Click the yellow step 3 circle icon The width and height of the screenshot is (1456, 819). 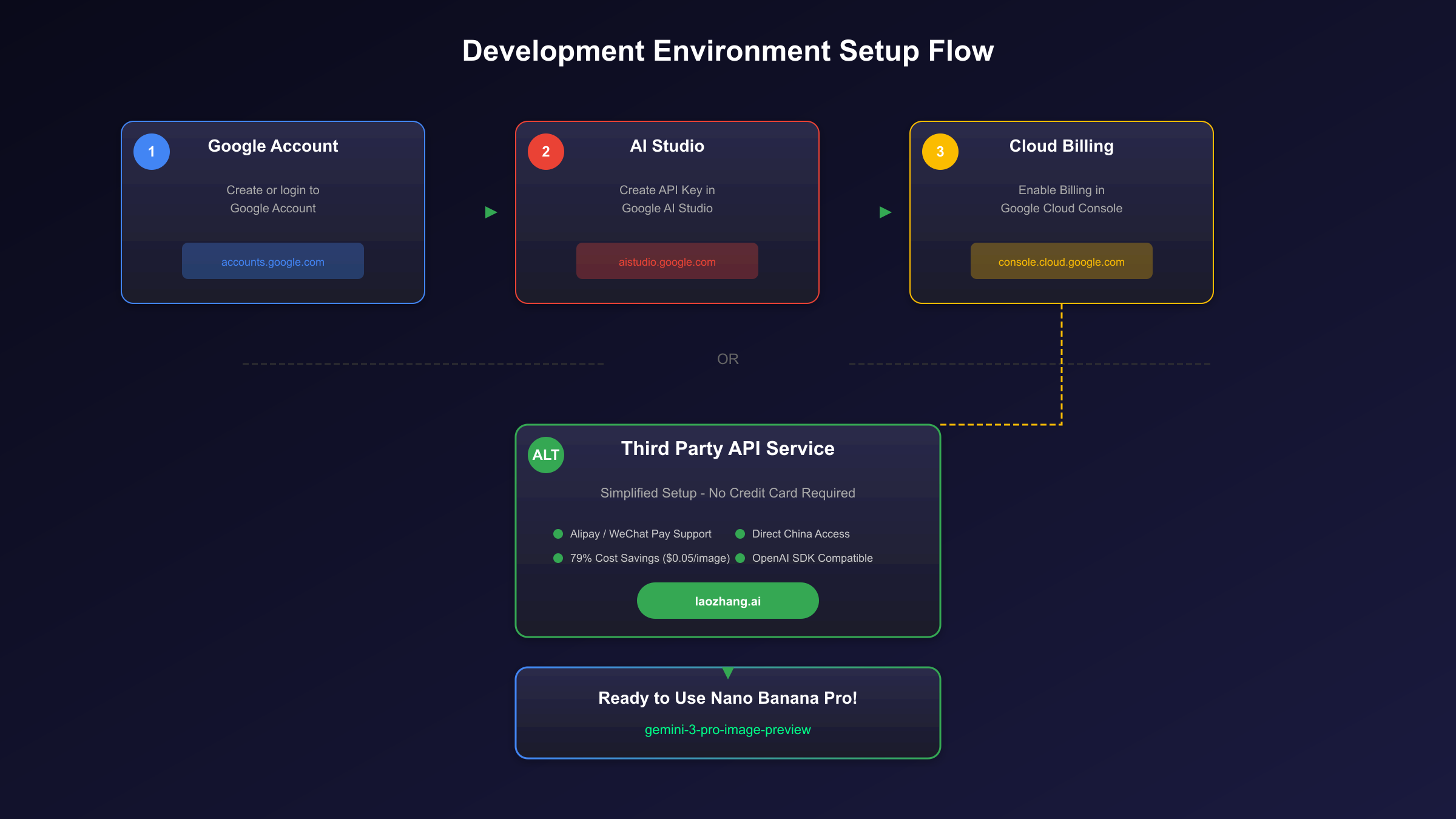(x=940, y=152)
